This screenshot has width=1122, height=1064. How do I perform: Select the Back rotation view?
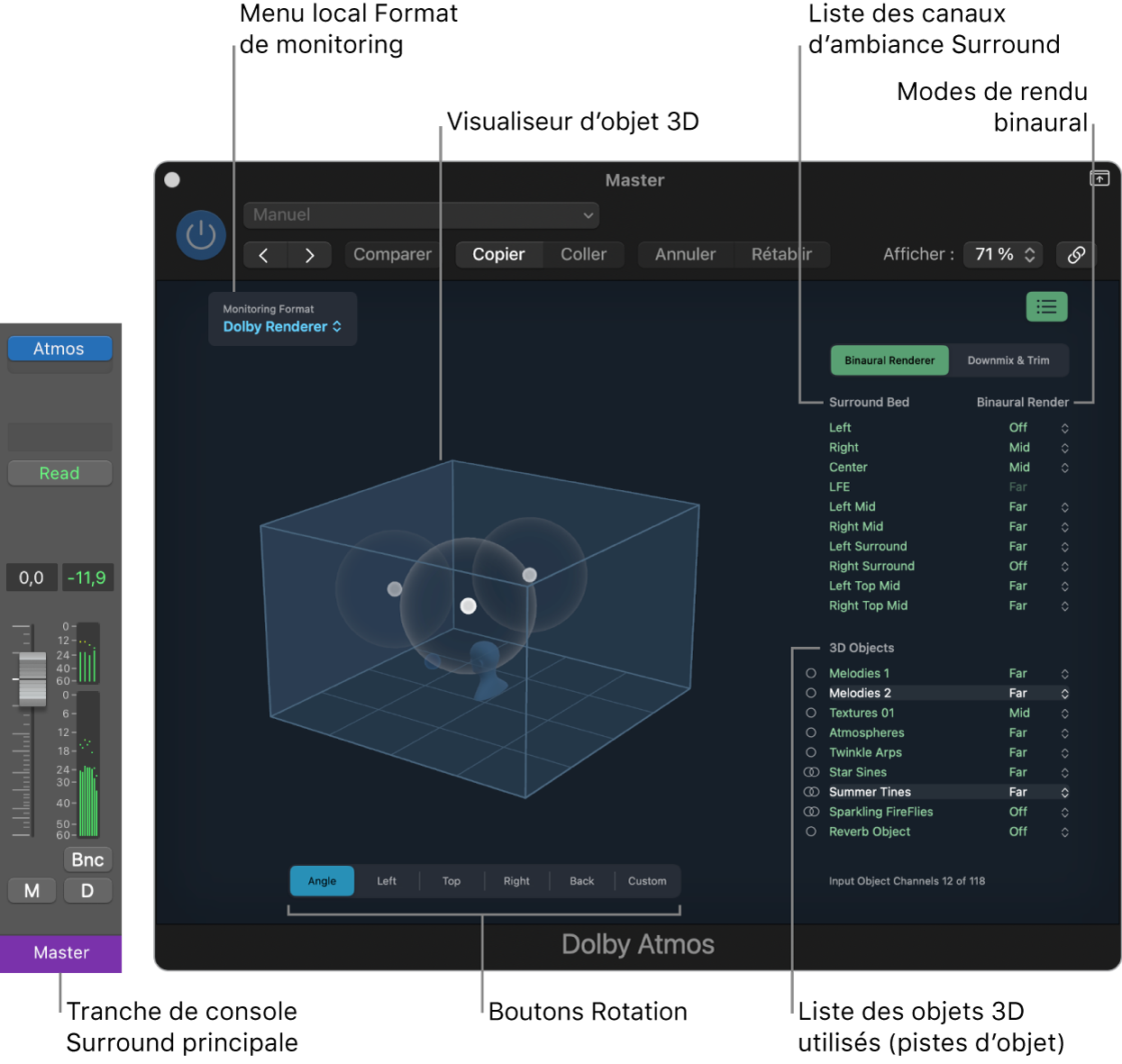pos(582,881)
